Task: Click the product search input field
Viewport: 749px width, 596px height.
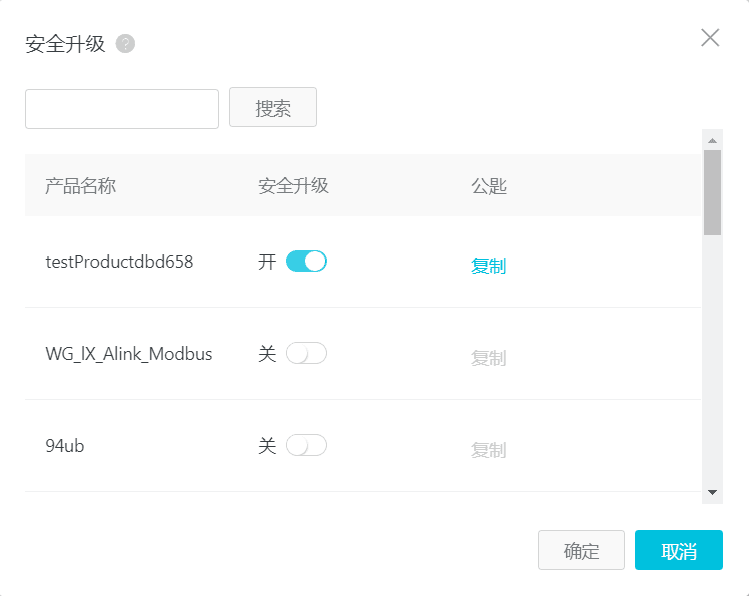Action: click(122, 109)
